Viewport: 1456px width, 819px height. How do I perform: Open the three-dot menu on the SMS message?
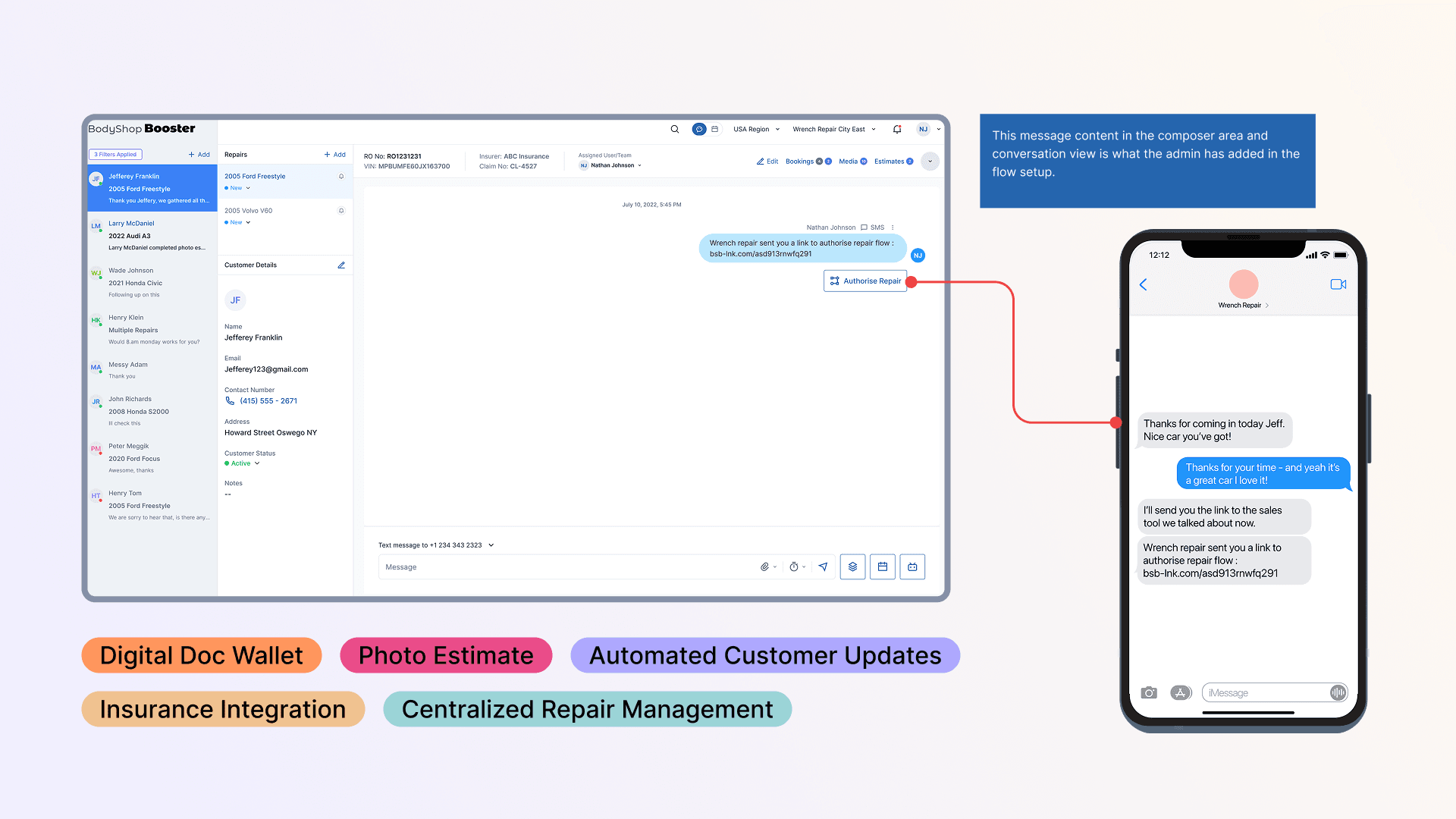pos(893,227)
